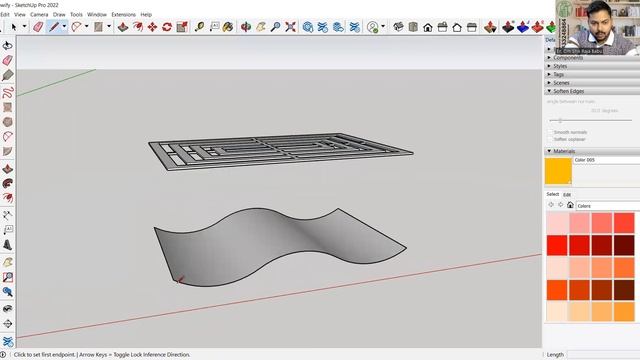The height and width of the screenshot is (360, 640).
Task: Open the user account dropdown arrow
Action: (x=383, y=27)
